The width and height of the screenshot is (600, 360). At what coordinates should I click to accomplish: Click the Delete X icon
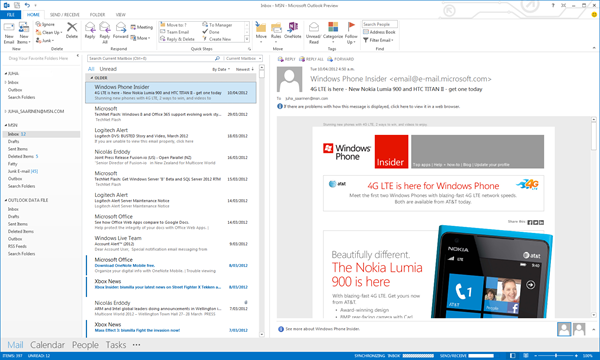tap(72, 27)
